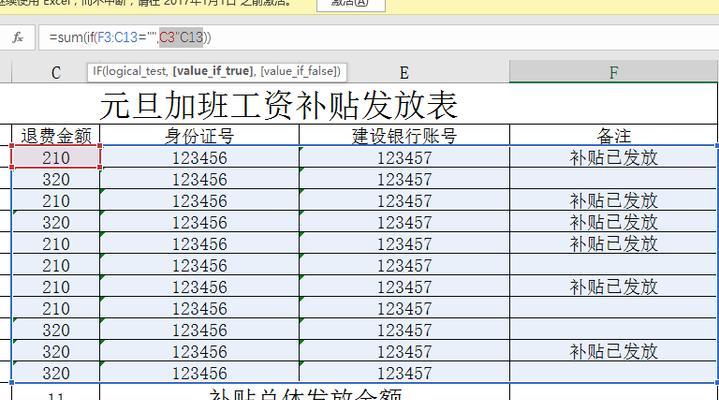The height and width of the screenshot is (400, 719).
Task: Select the bottom cell showing 11
Action: tap(56, 393)
